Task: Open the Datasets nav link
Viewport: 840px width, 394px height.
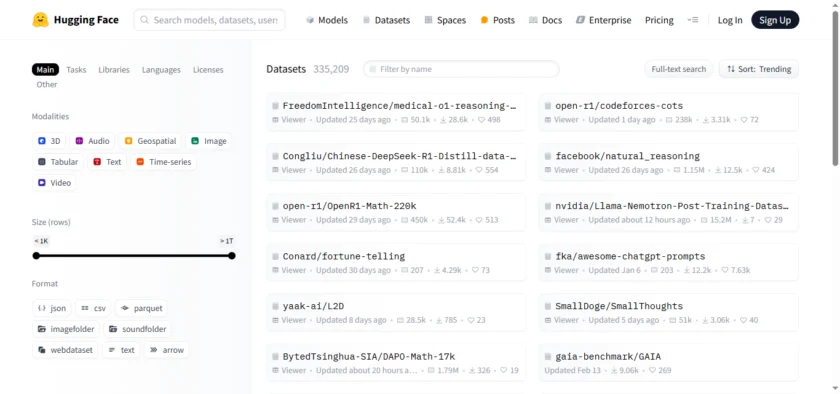Action: (x=386, y=20)
